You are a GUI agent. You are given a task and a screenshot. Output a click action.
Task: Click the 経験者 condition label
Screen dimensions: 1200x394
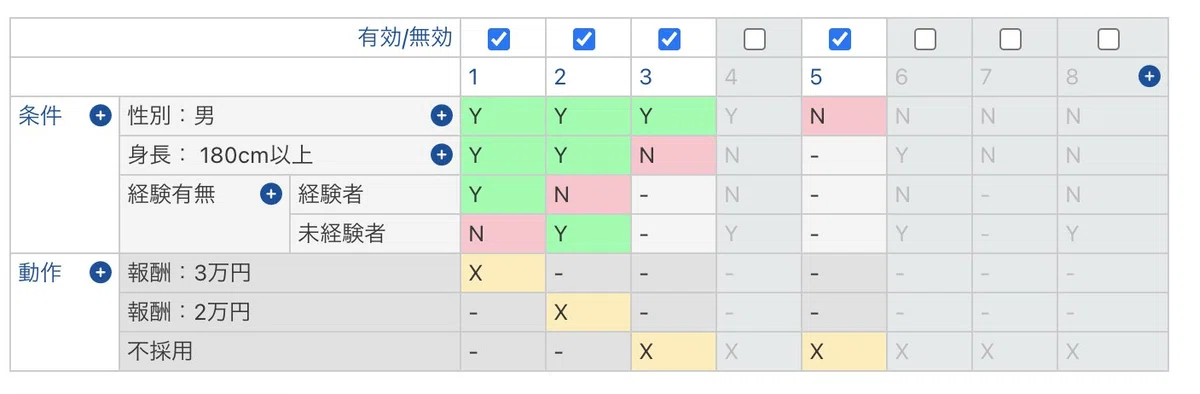(x=330, y=195)
